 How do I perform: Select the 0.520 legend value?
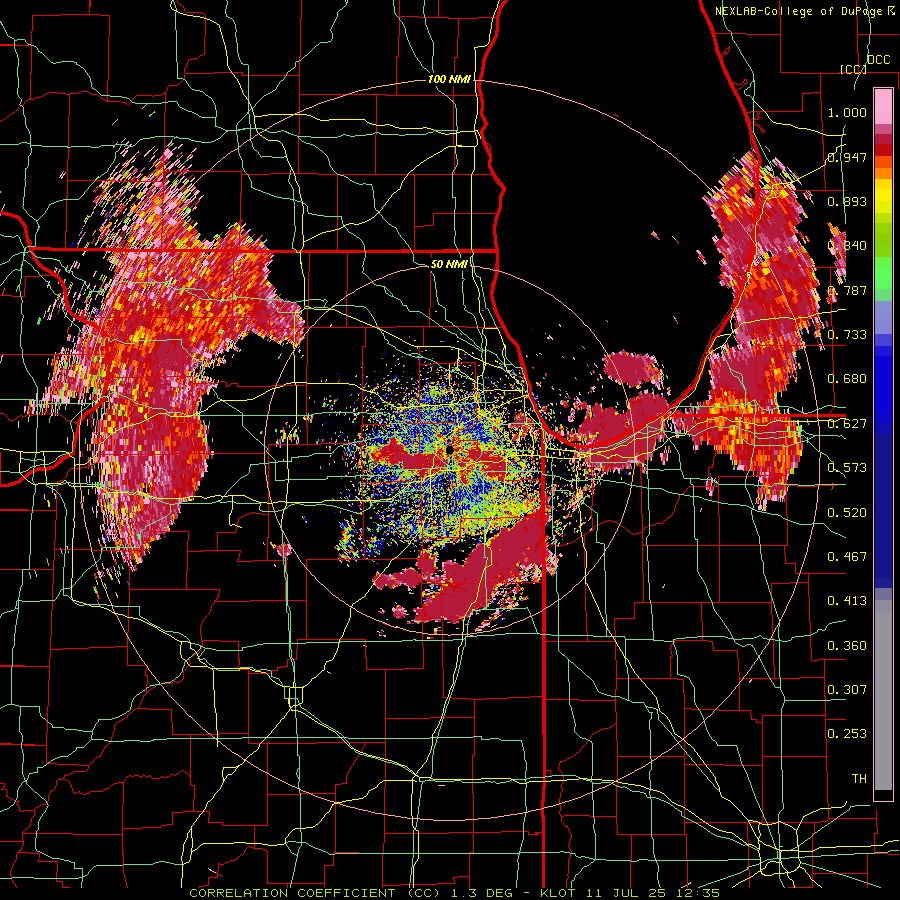[847, 513]
